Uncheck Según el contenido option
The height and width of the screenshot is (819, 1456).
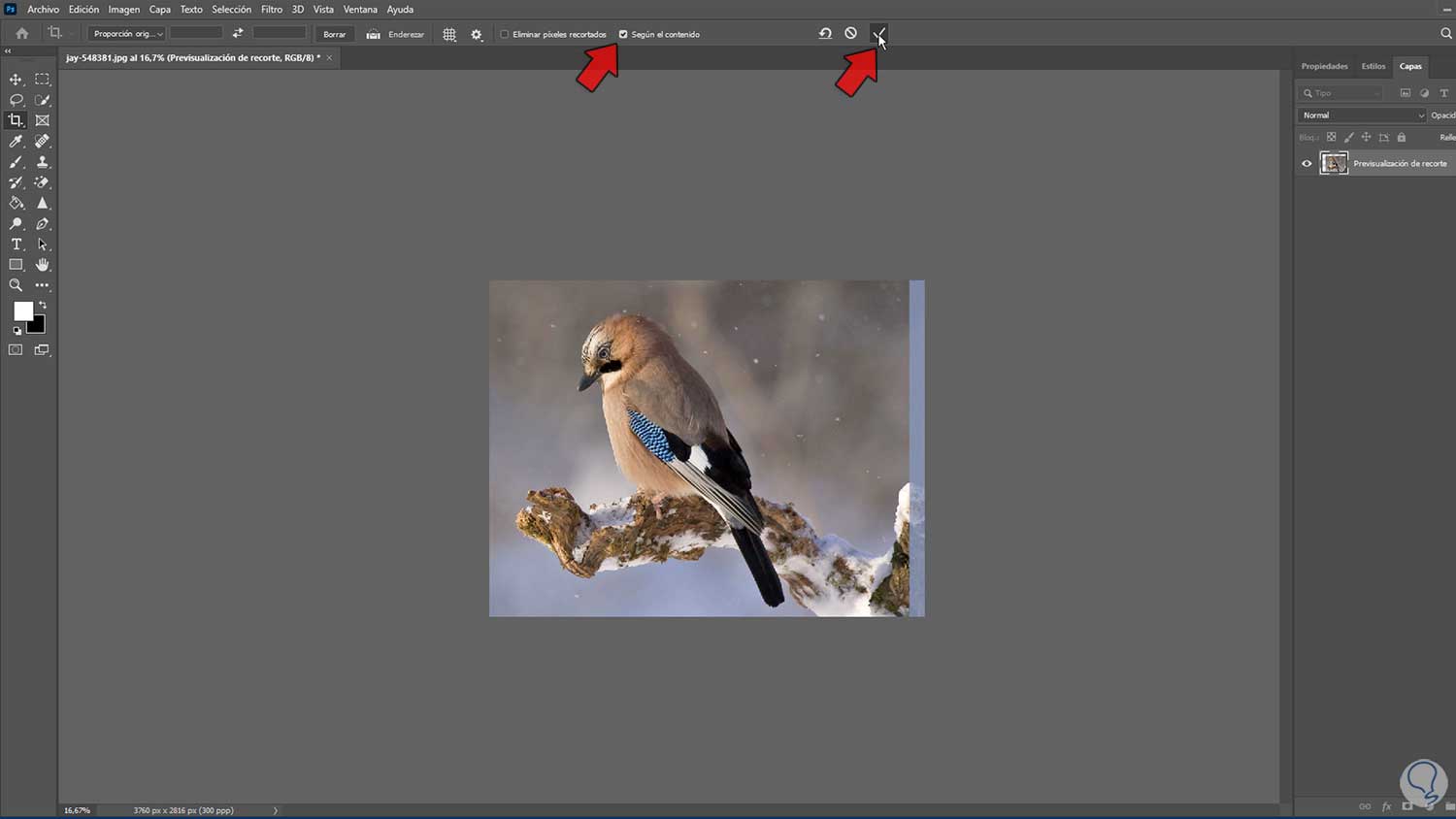pos(623,34)
